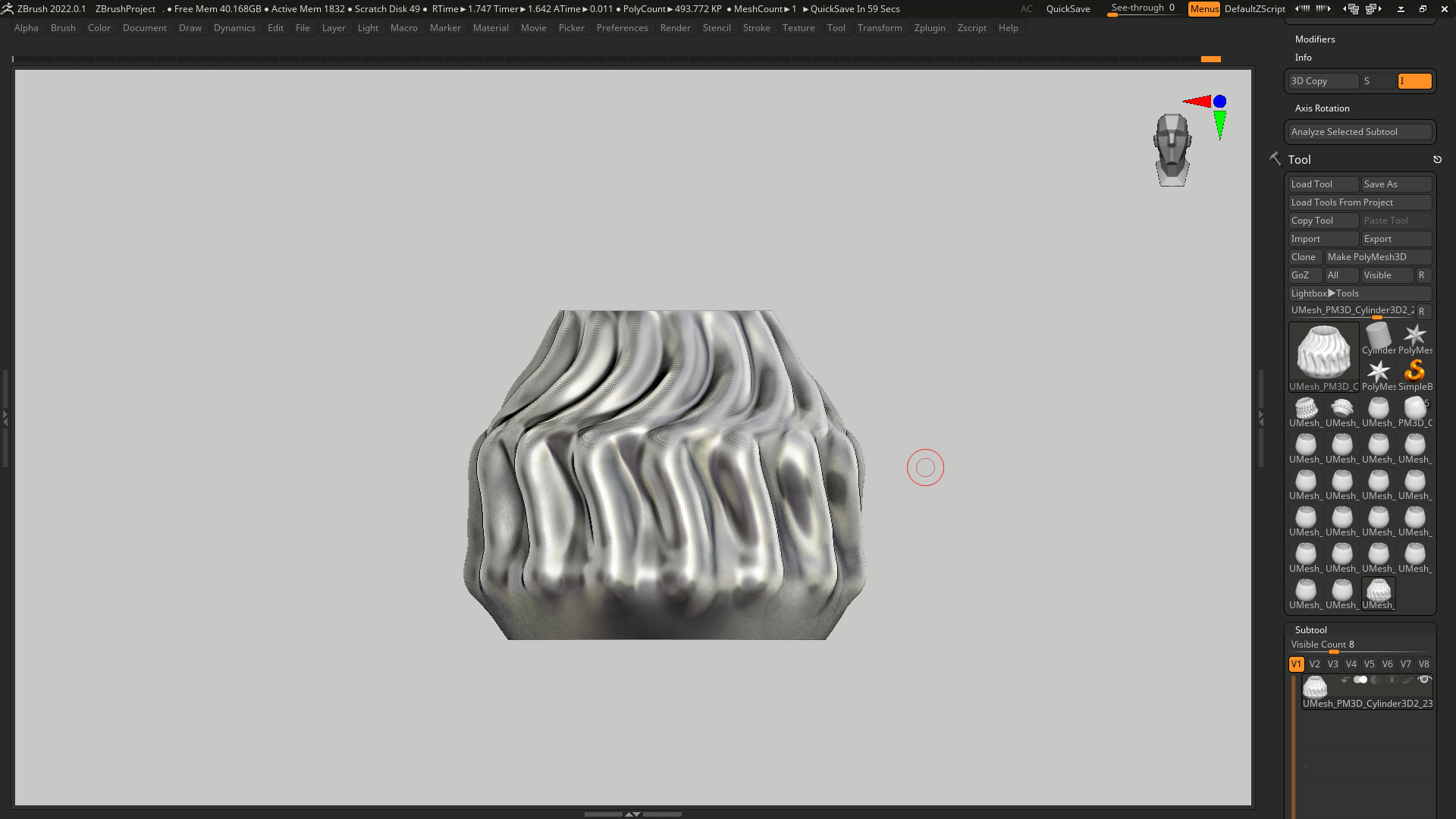This screenshot has height=819, width=1456.
Task: Click the Clone button
Action: click(x=1305, y=257)
